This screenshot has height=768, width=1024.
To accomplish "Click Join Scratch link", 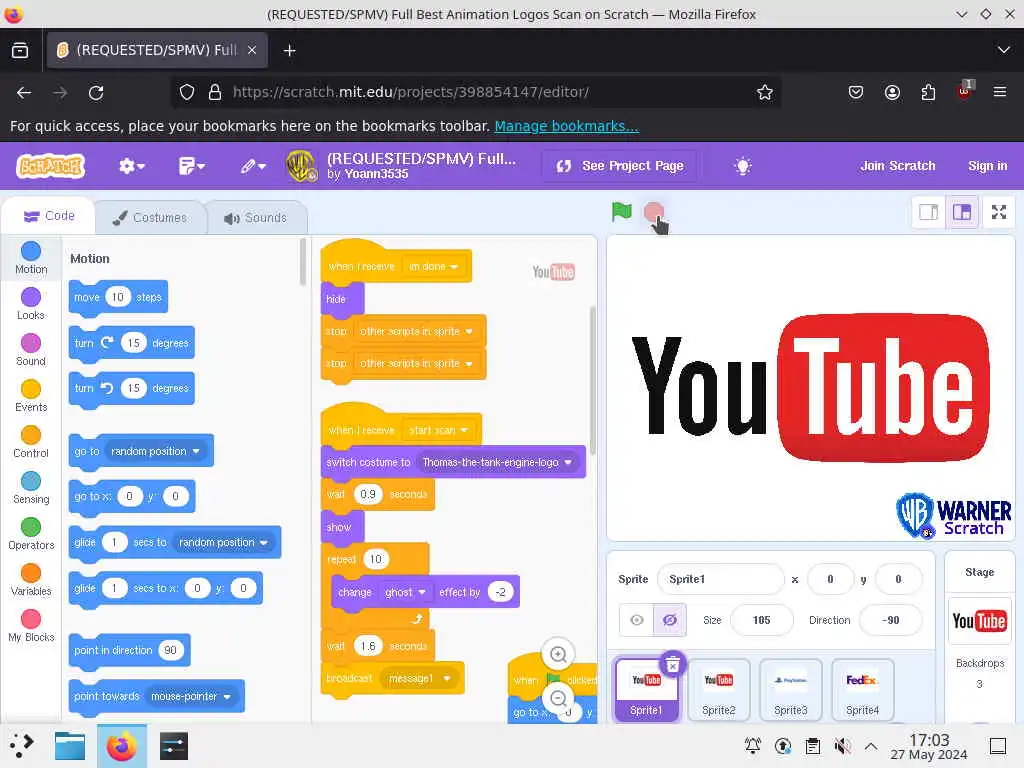I will (x=897, y=166).
